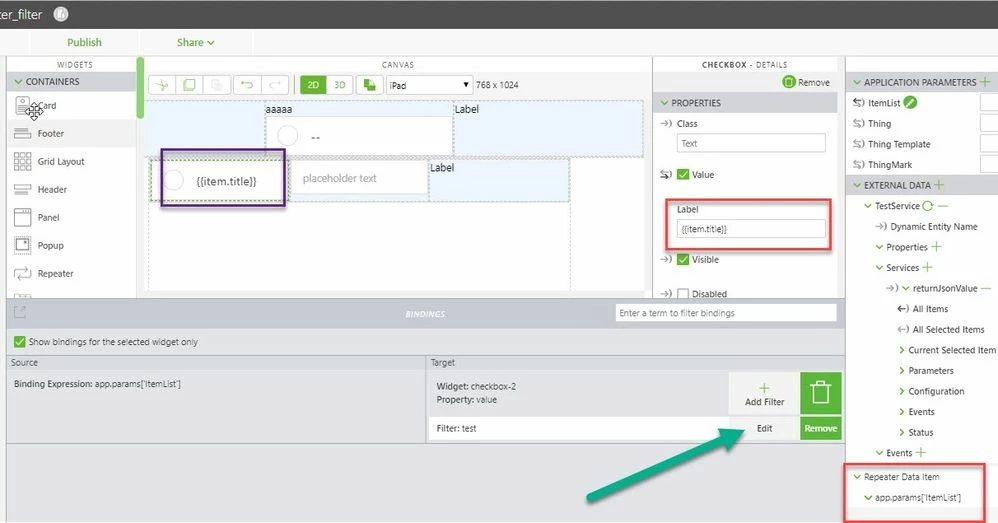The height and width of the screenshot is (523, 998).
Task: Click the green trash delete binding button
Action: [820, 393]
